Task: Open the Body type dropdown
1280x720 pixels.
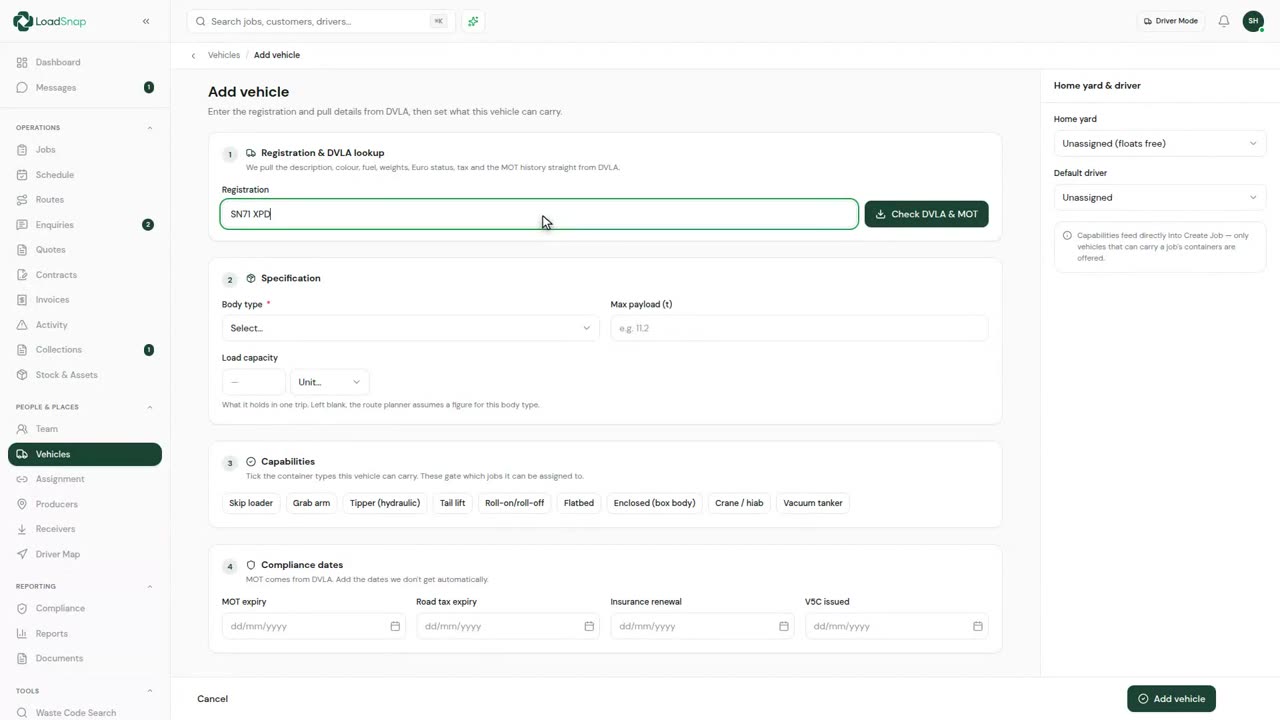Action: (x=410, y=328)
